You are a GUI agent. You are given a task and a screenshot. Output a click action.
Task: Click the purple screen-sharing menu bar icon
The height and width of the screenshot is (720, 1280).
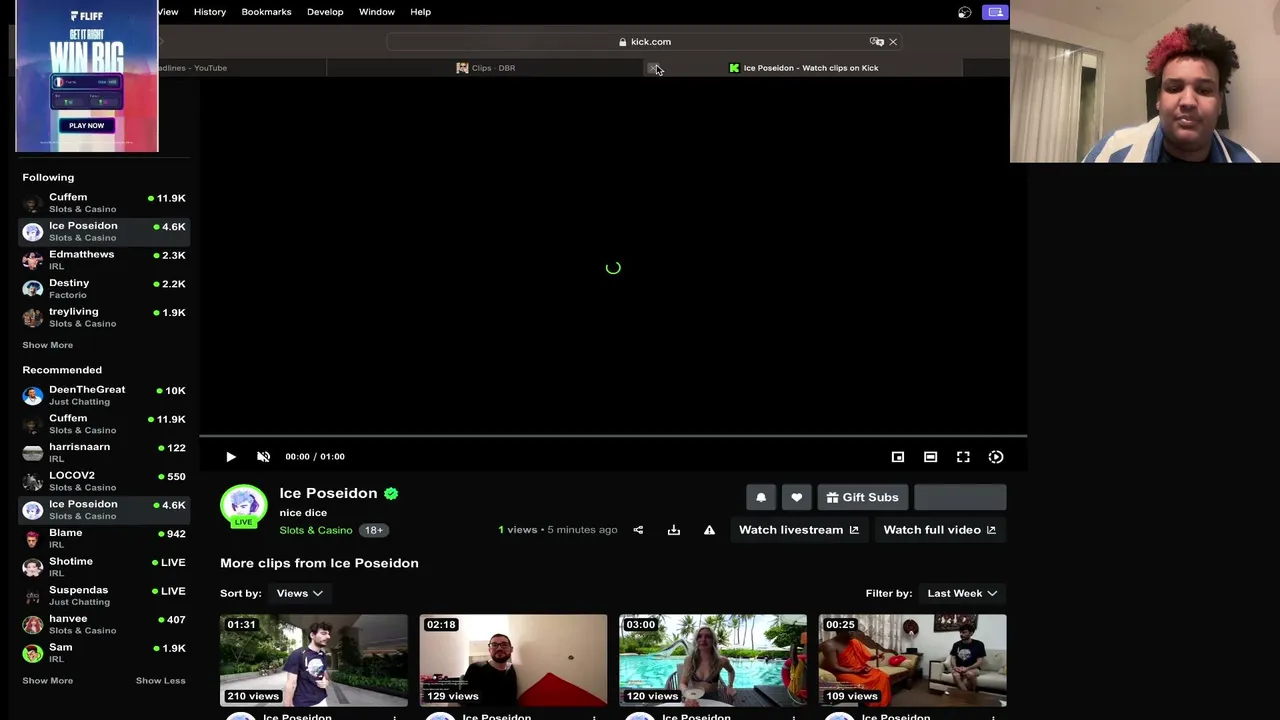(x=995, y=12)
